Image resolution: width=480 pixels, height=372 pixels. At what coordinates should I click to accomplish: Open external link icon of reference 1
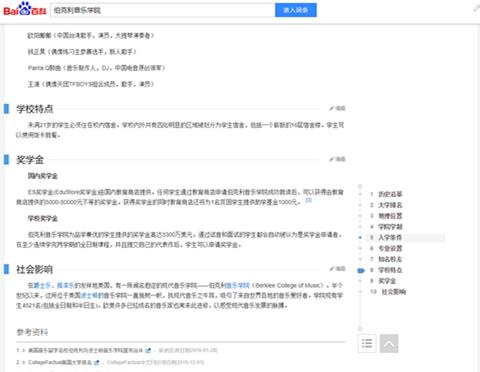click(148, 350)
